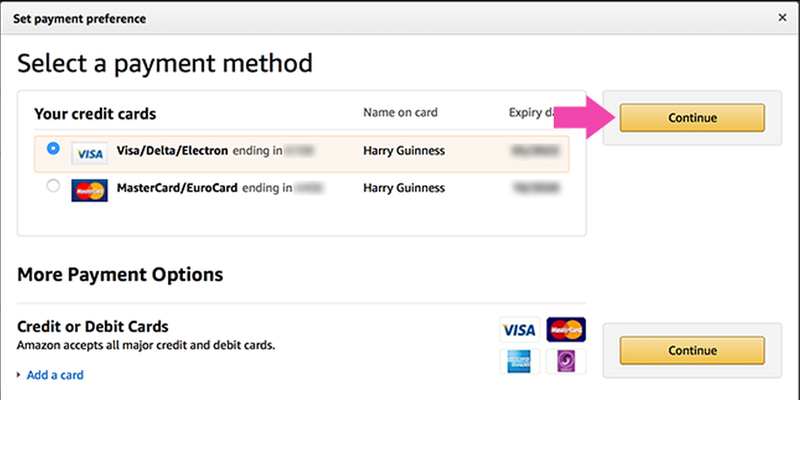Click the purple swirl card icon

tap(566, 361)
